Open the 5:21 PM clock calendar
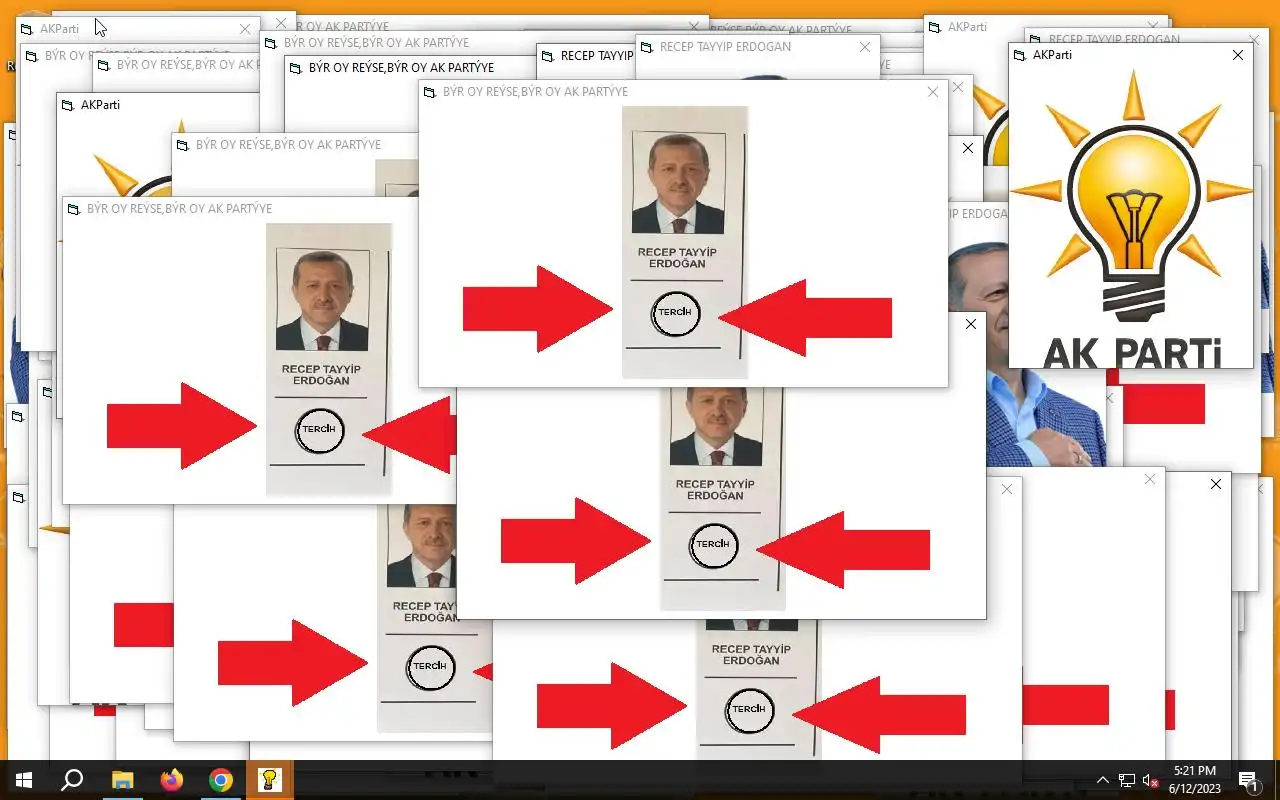Image resolution: width=1280 pixels, height=800 pixels. [1194, 780]
